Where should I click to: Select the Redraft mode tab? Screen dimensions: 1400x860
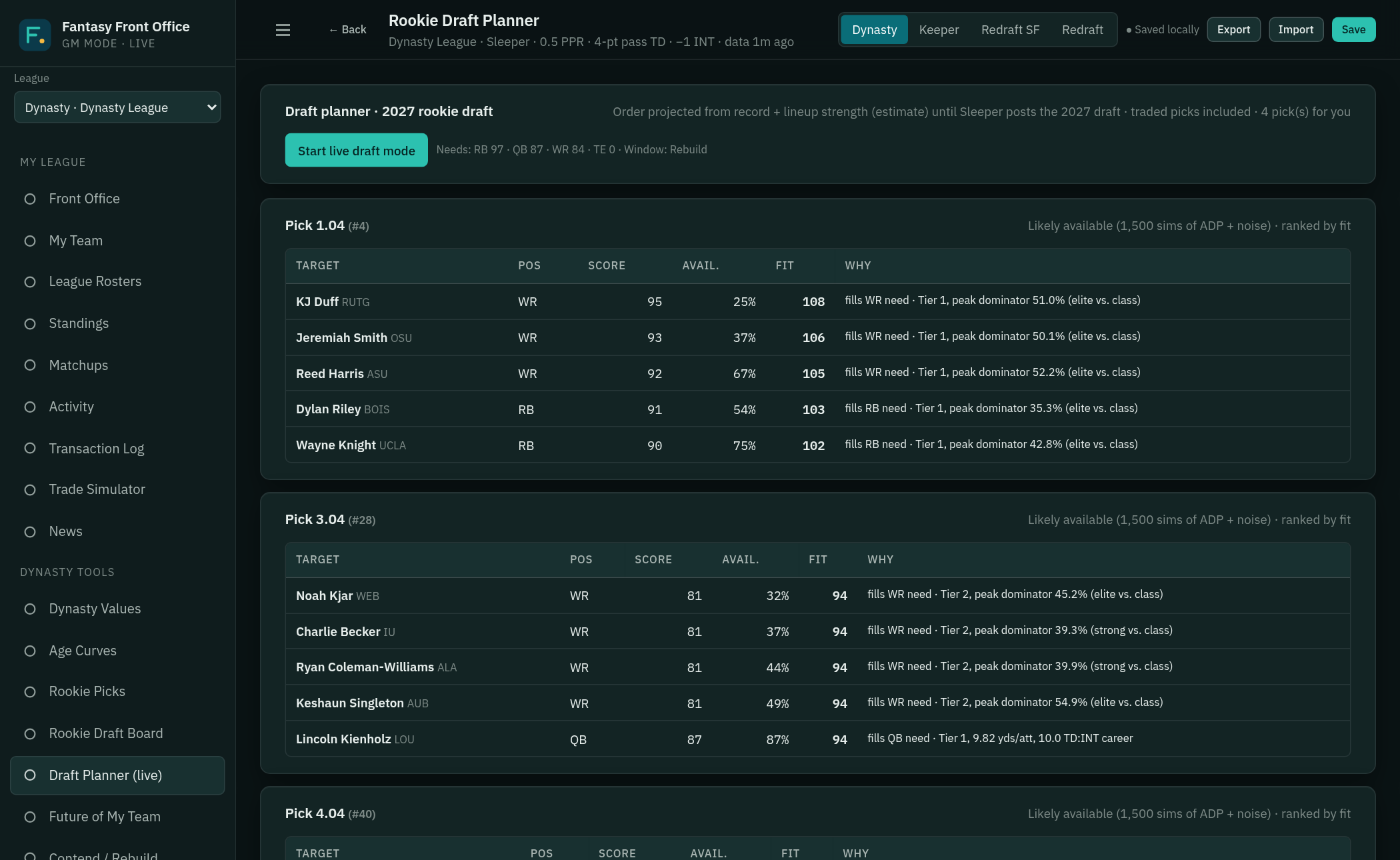pos(1082,30)
